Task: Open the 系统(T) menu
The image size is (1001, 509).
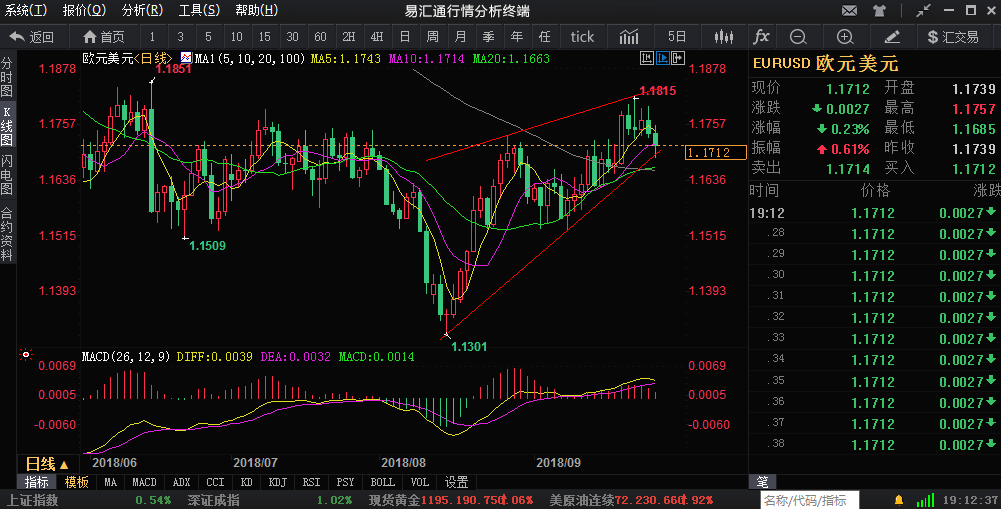Action: click(x=25, y=11)
